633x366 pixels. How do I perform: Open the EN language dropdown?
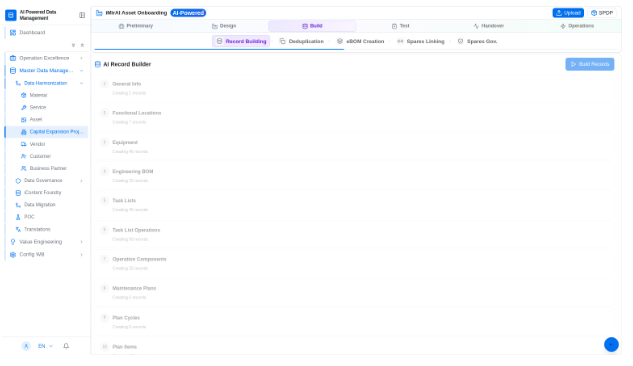click(x=45, y=346)
